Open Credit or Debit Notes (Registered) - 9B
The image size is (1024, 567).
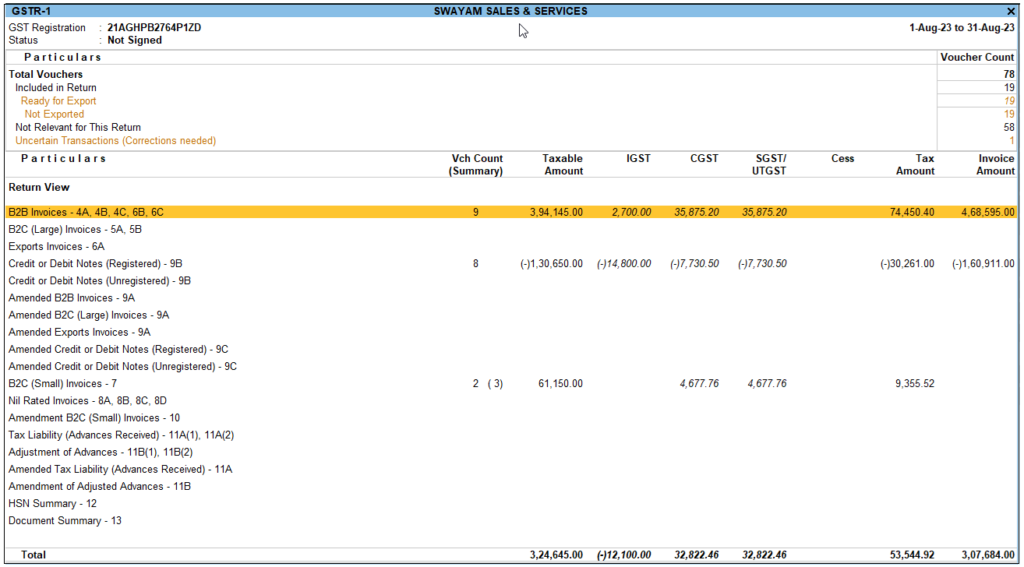pyautogui.click(x=95, y=263)
